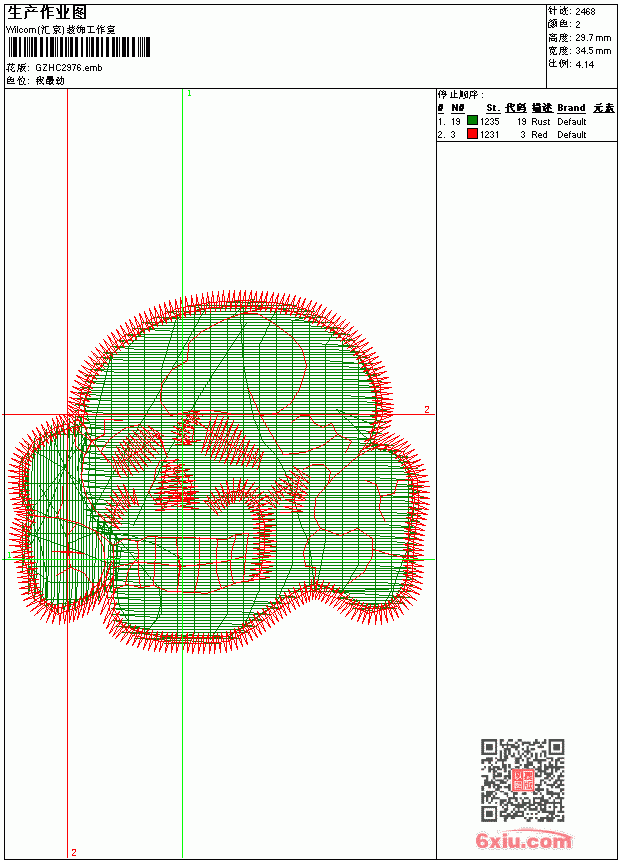Click the scale value 4.14
Image resolution: width=620 pixels, height=860 pixels.
(584, 64)
